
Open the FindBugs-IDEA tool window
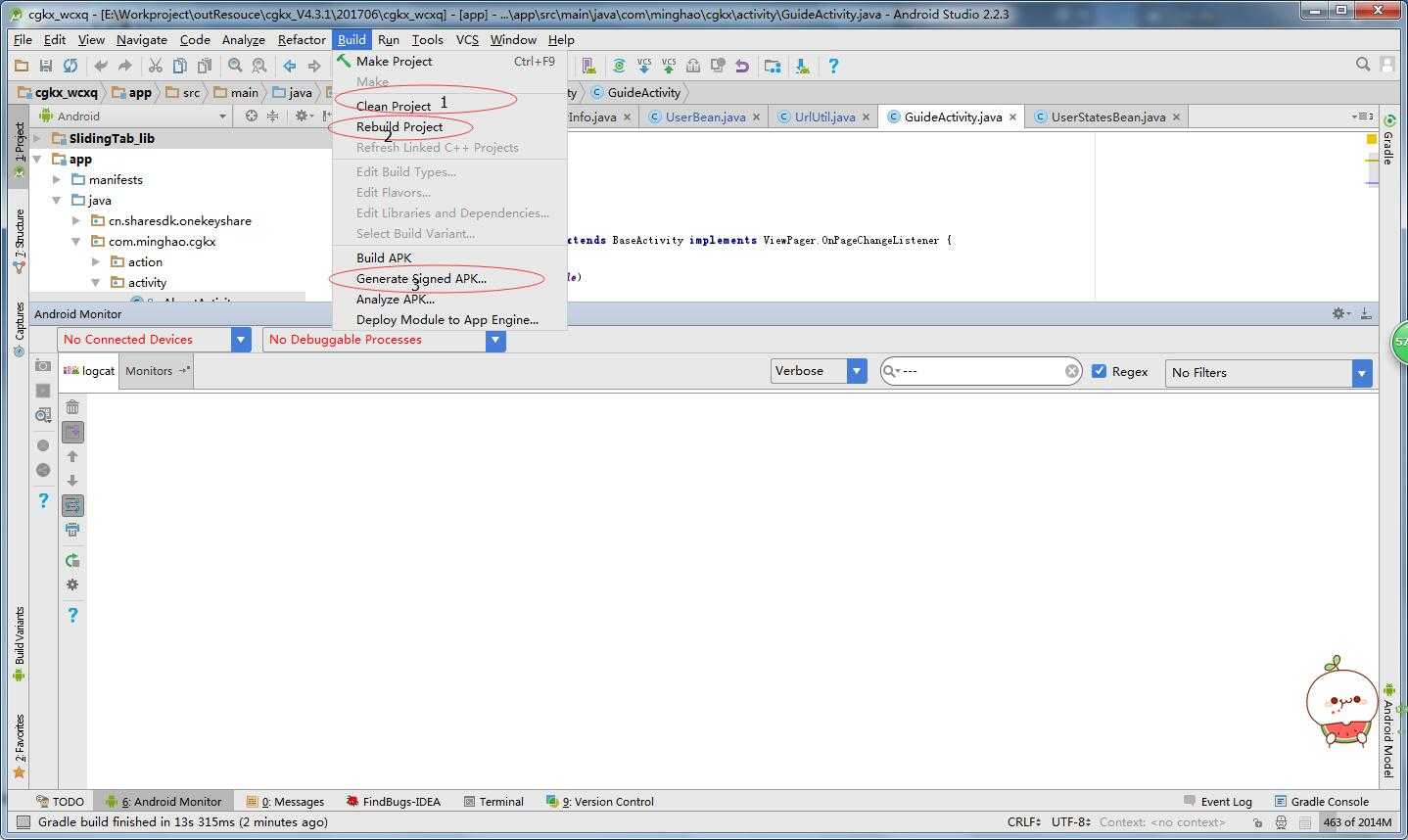click(393, 801)
